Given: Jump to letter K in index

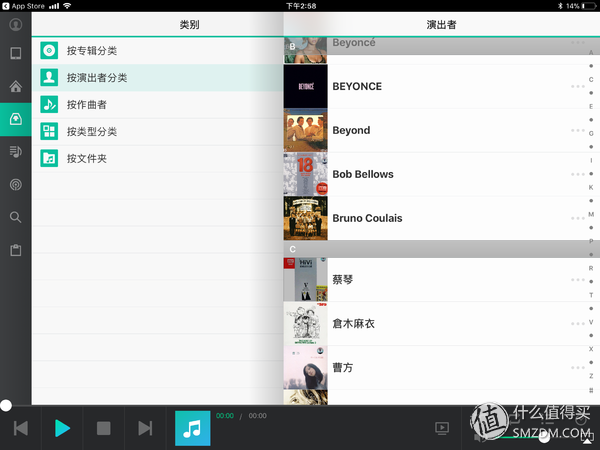Looking at the screenshot, I should (x=591, y=187).
